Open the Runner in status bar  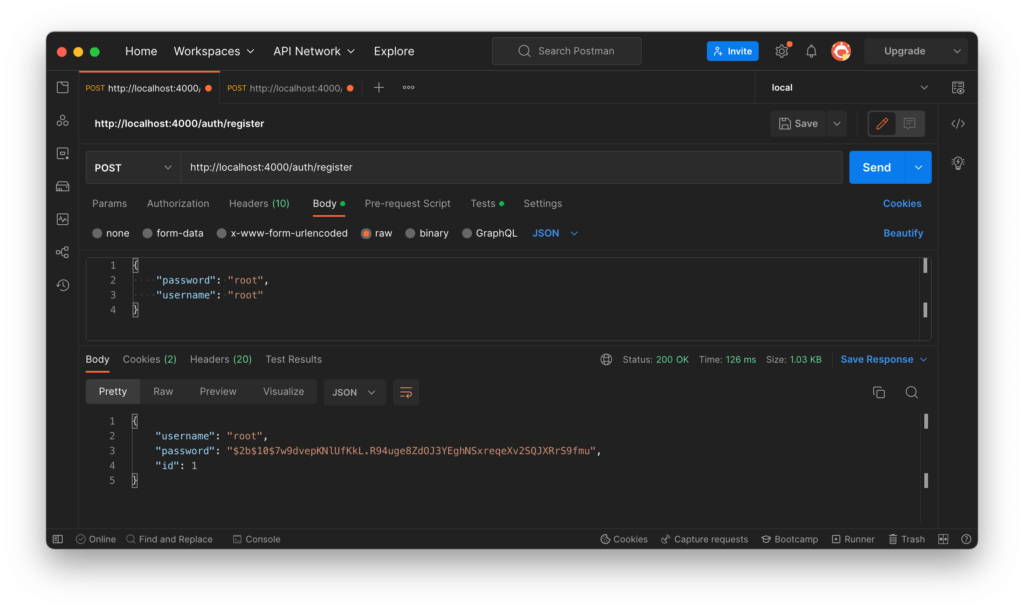[853, 539]
